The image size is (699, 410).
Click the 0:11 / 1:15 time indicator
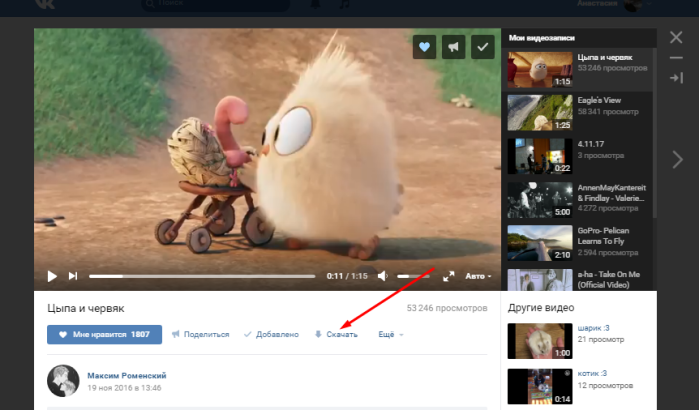tap(347, 276)
